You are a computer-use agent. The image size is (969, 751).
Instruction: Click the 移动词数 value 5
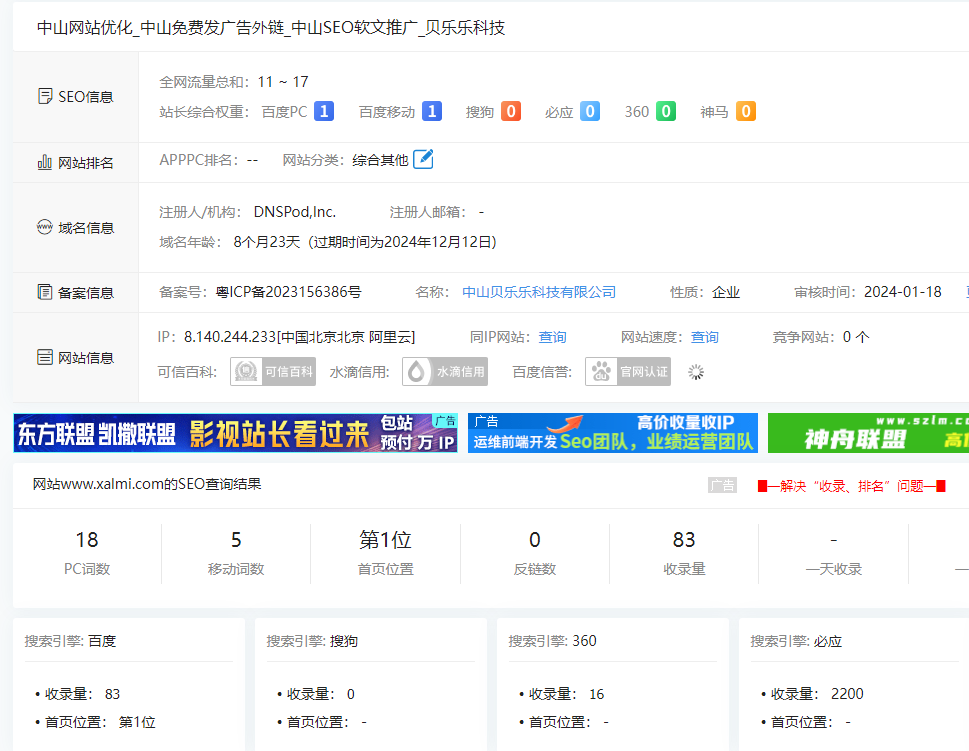coord(236,540)
